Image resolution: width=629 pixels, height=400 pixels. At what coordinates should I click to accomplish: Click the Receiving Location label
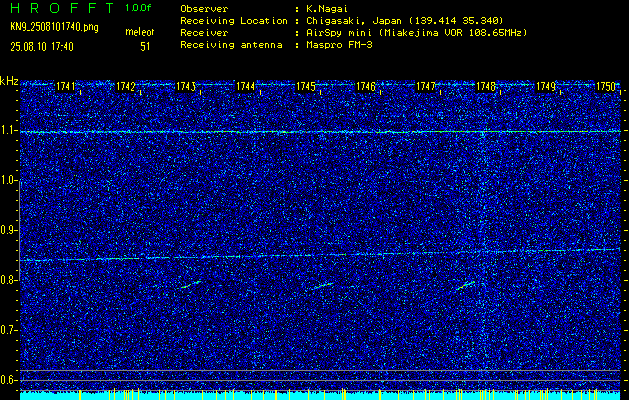coord(234,21)
